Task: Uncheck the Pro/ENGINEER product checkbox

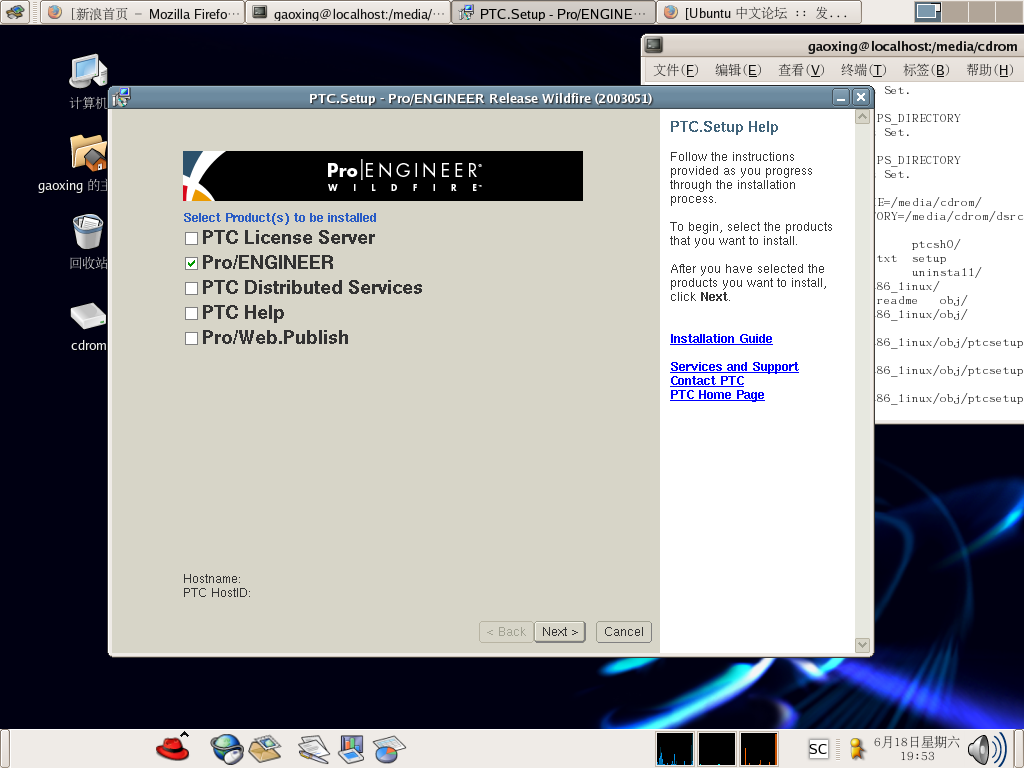Action: (191, 263)
